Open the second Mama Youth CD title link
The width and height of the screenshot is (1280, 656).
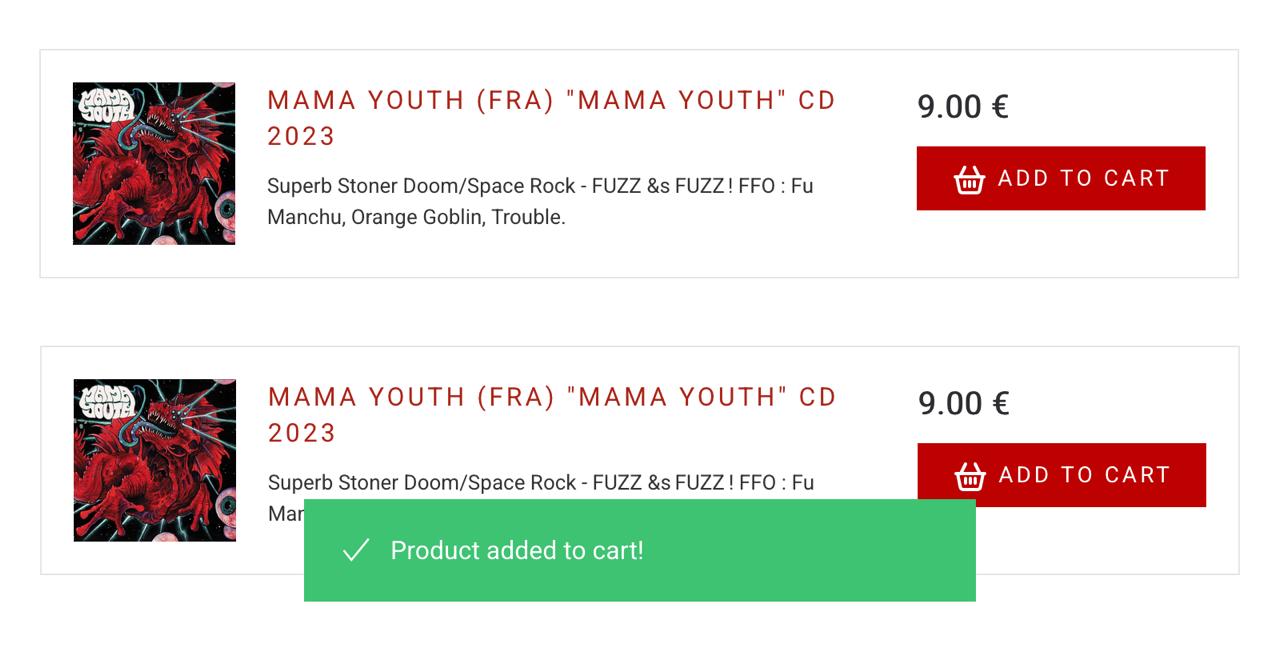[552, 398]
